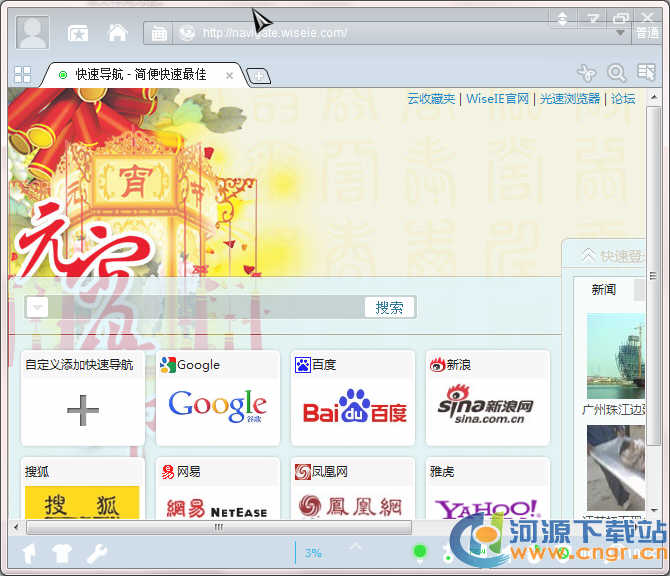Click the Sina eye favicon
The image size is (670, 576).
pyautogui.click(x=438, y=365)
